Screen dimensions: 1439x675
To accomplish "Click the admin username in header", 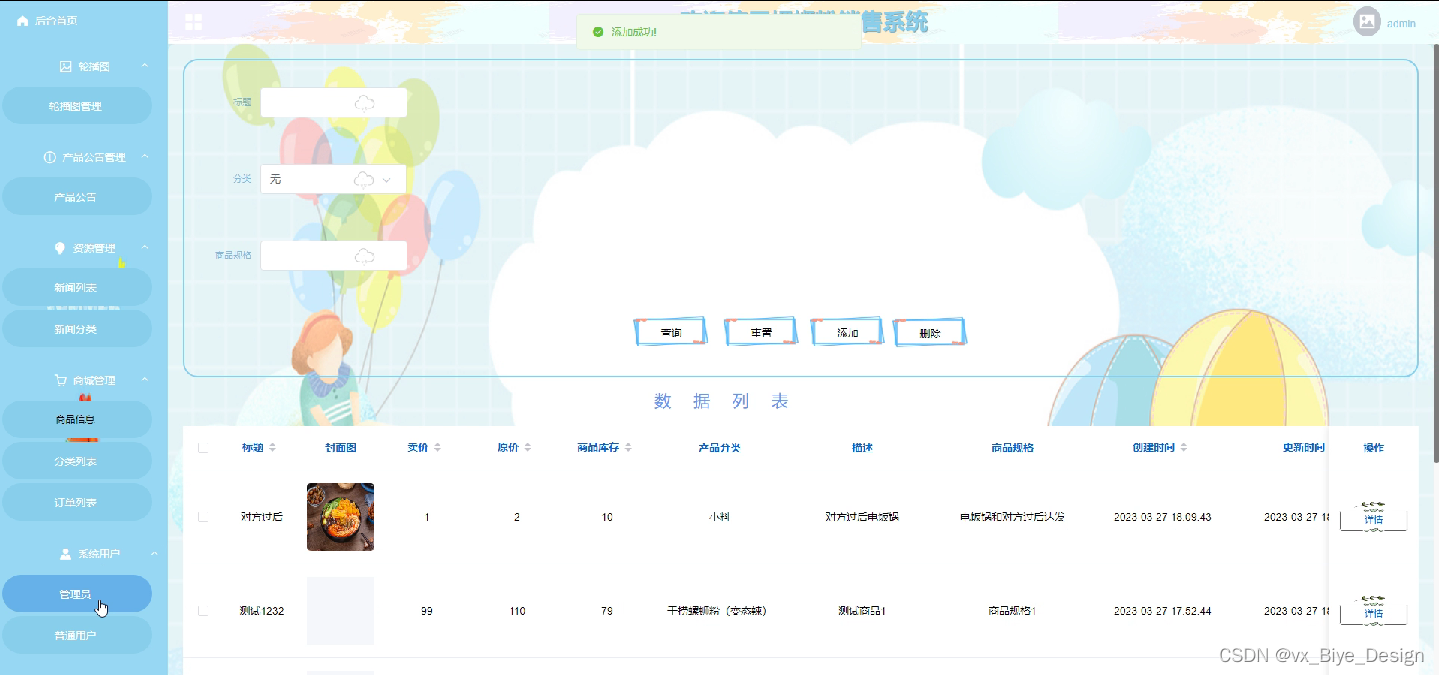I will click(1401, 23).
